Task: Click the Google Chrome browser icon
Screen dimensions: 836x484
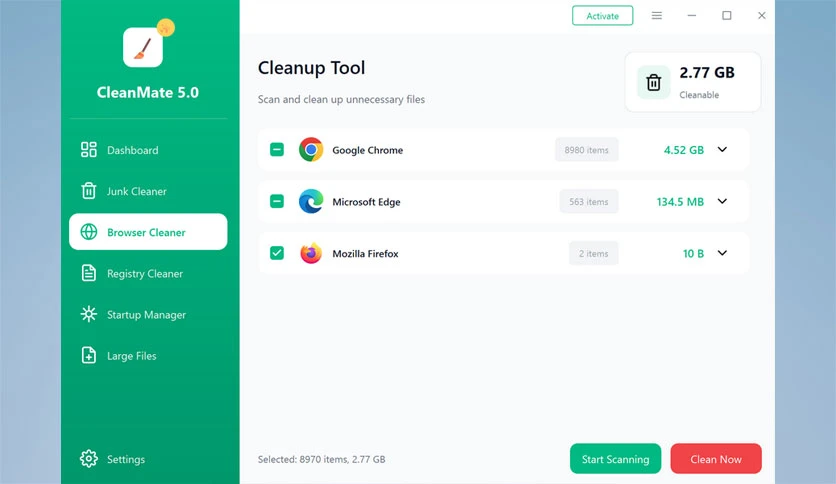Action: [311, 150]
